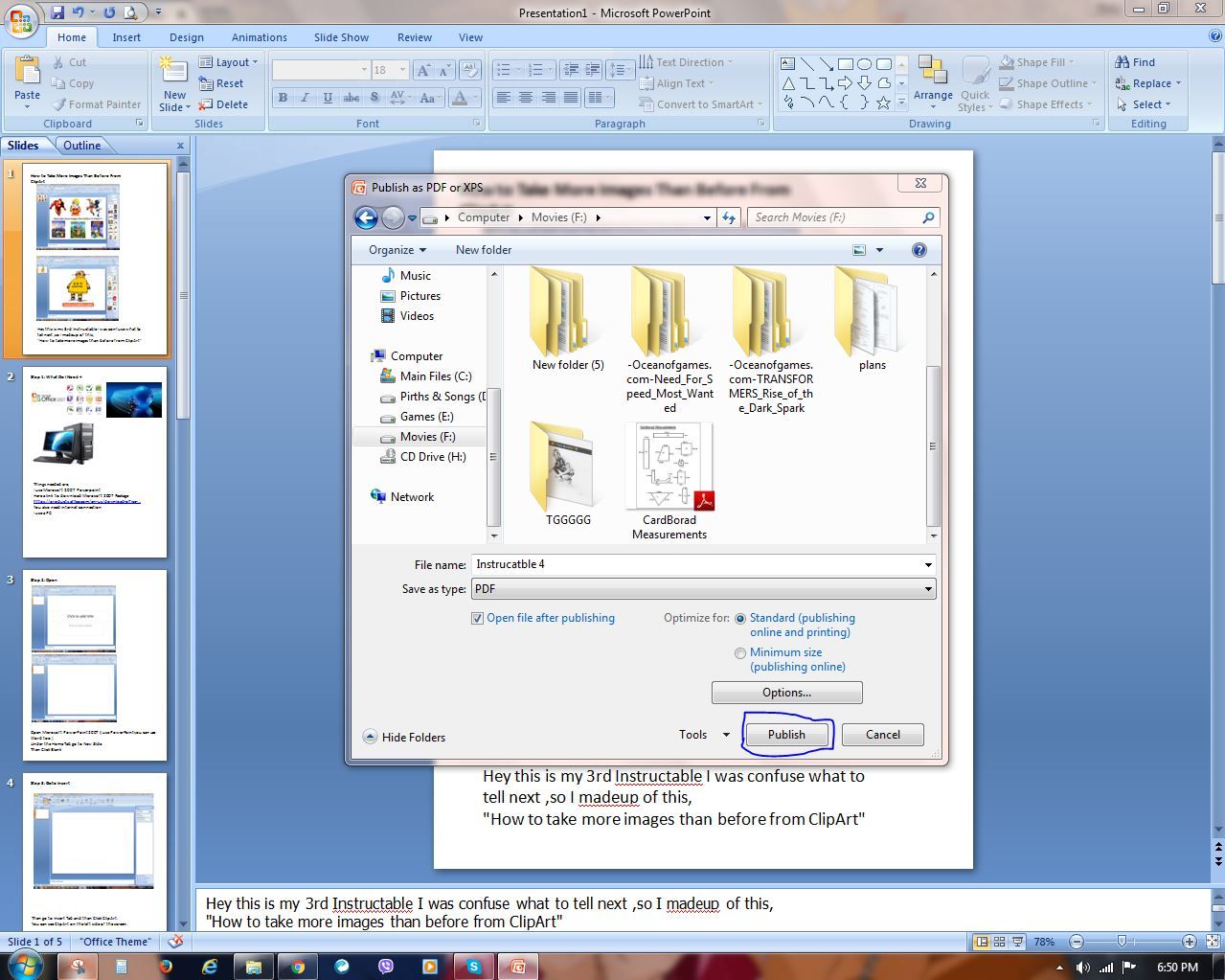Image resolution: width=1225 pixels, height=980 pixels.
Task: Switch to the Design ribbon tab
Action: pyautogui.click(x=187, y=37)
